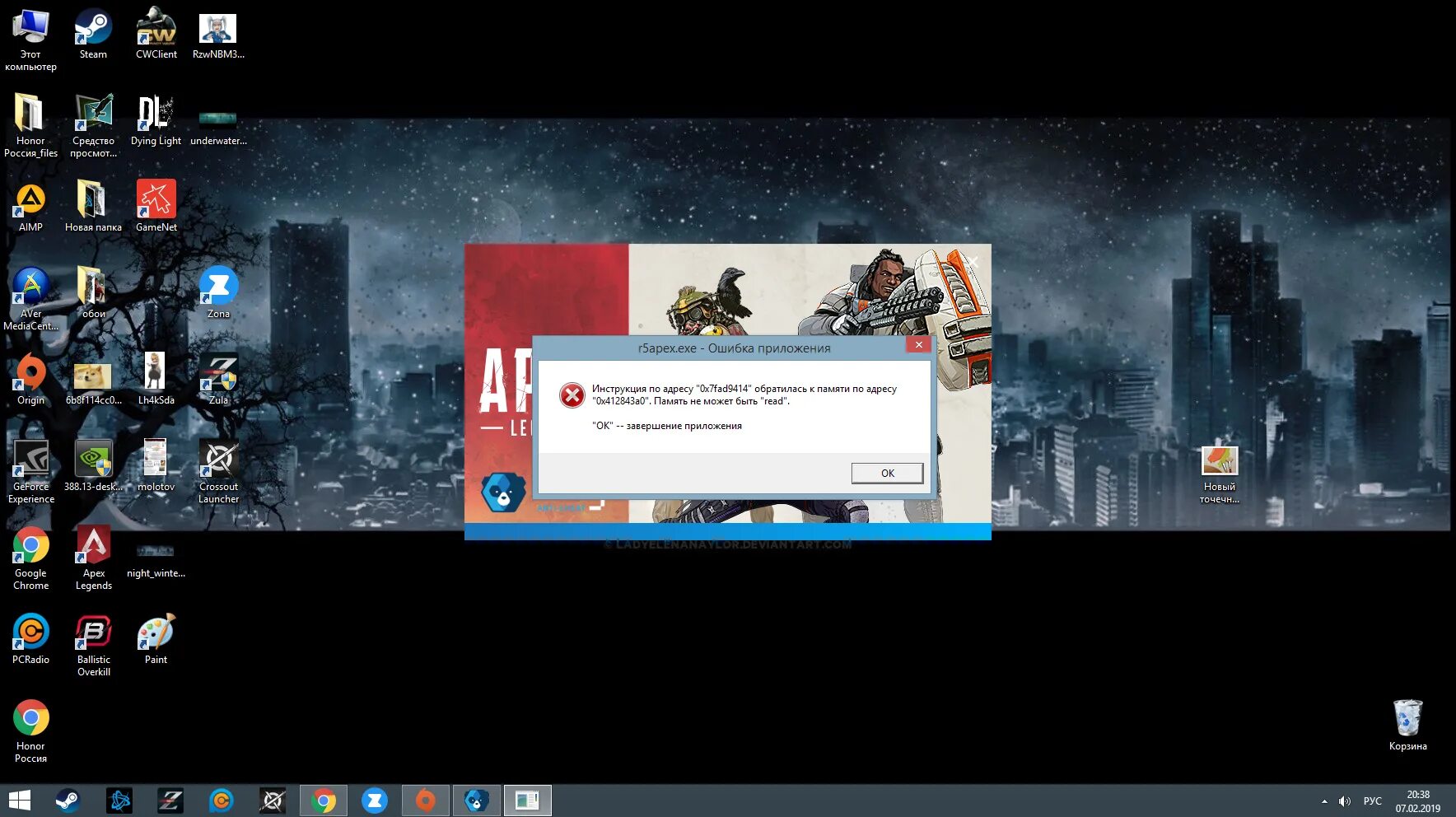Select the Новый точечный bitmap file
Viewport: 1456px width, 817px height.
pyautogui.click(x=1219, y=476)
